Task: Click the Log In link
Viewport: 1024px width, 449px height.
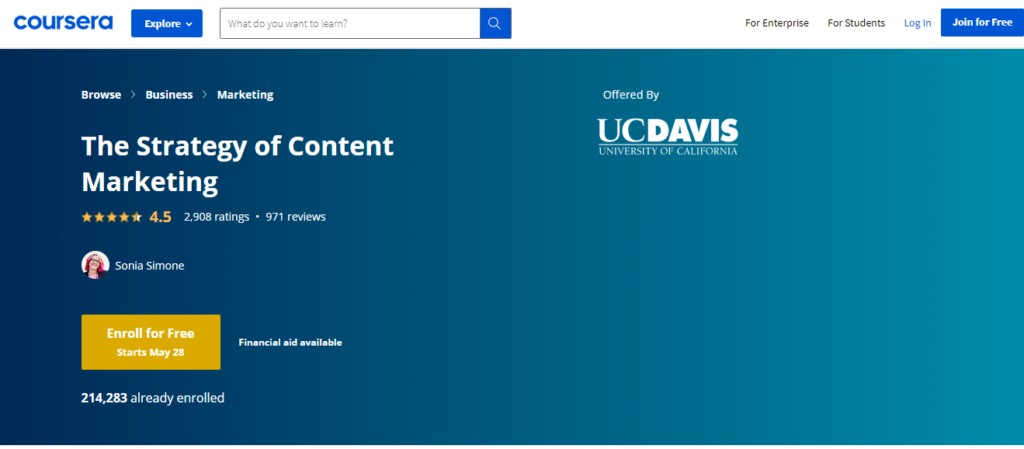Action: (918, 23)
